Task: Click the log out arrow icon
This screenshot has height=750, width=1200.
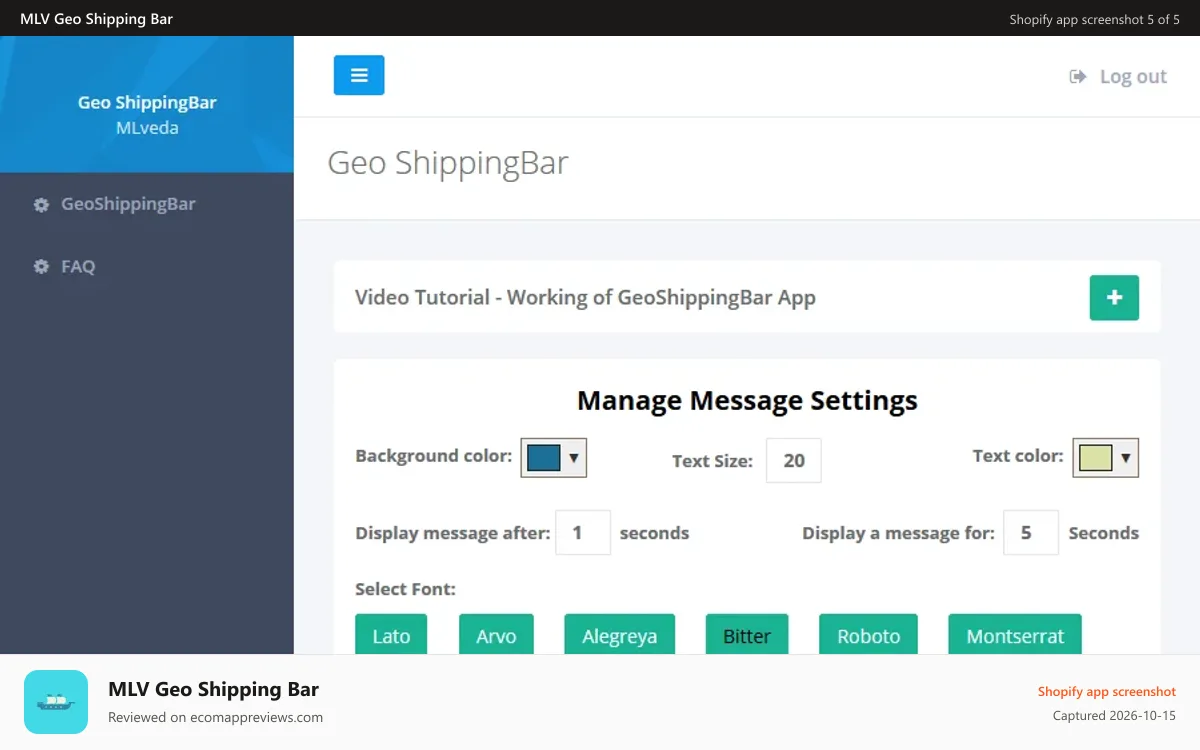Action: tap(1078, 77)
